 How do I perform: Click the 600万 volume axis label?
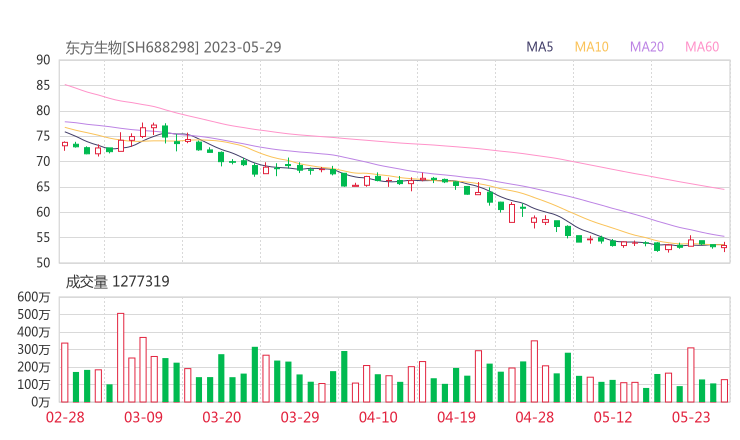34,297
